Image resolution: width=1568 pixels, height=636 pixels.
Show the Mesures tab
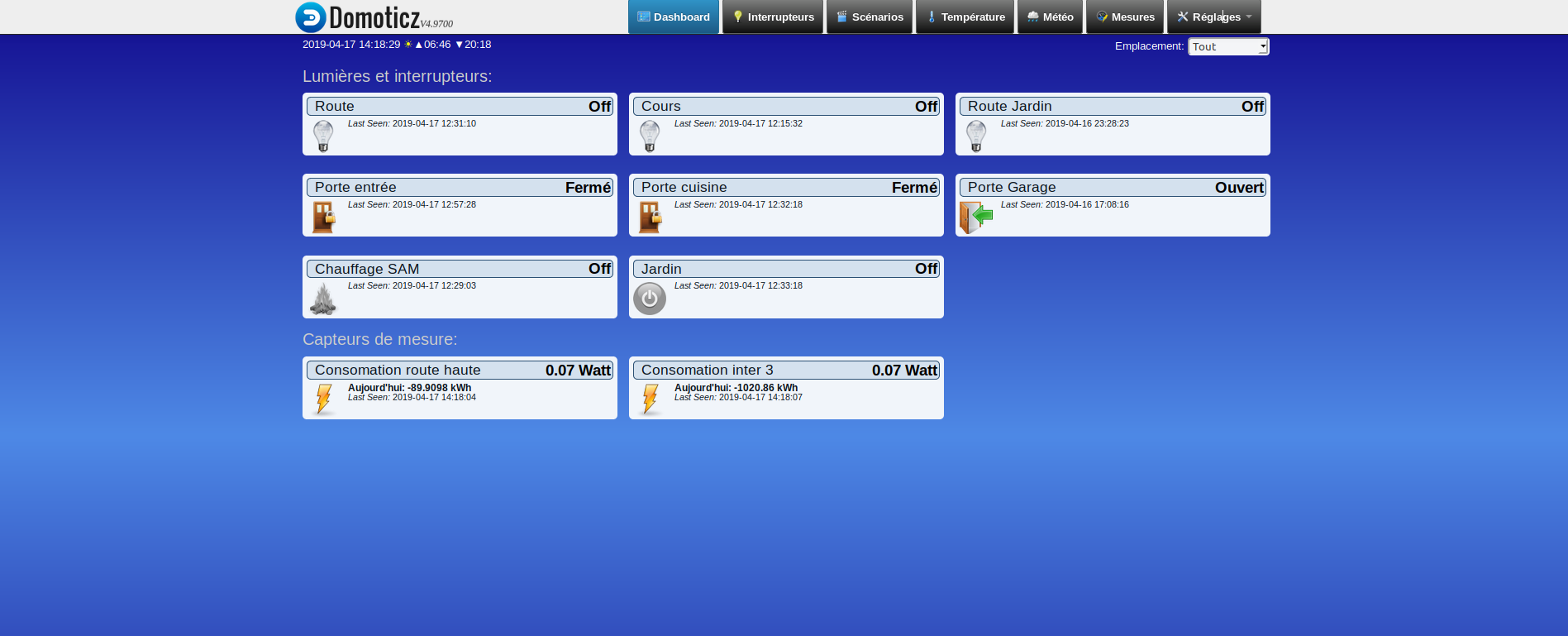[1125, 17]
